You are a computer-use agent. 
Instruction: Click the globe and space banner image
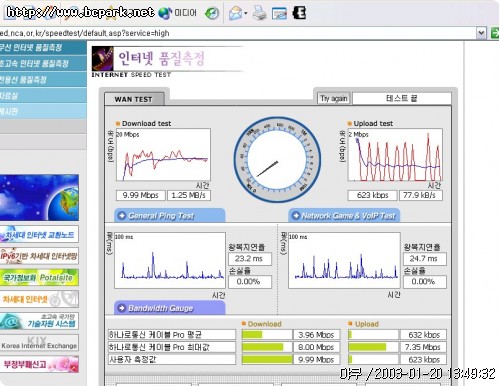[x=39, y=197]
